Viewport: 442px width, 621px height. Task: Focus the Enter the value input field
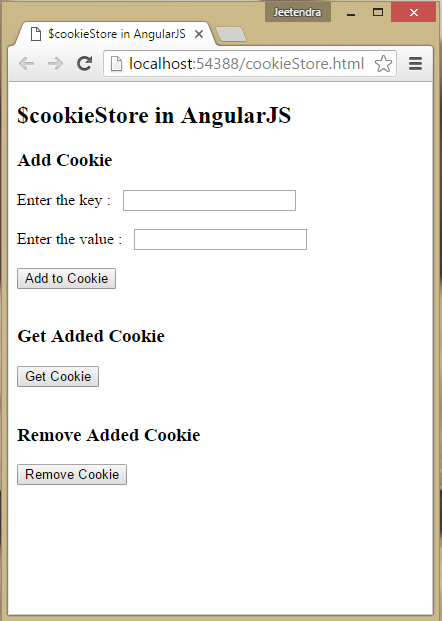(220, 240)
